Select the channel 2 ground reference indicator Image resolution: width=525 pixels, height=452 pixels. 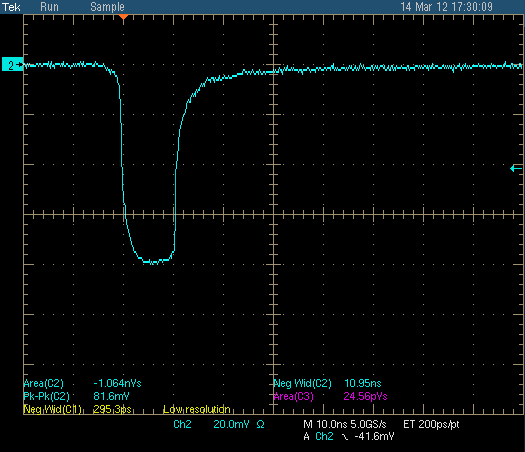[13, 65]
